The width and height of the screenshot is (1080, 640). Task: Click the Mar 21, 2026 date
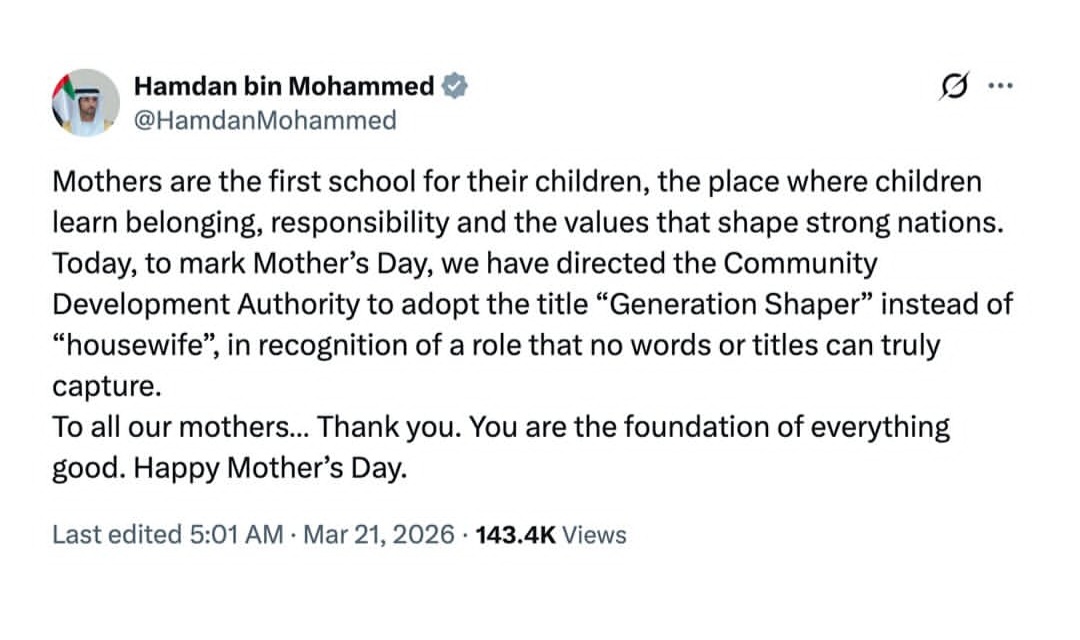[x=379, y=535]
